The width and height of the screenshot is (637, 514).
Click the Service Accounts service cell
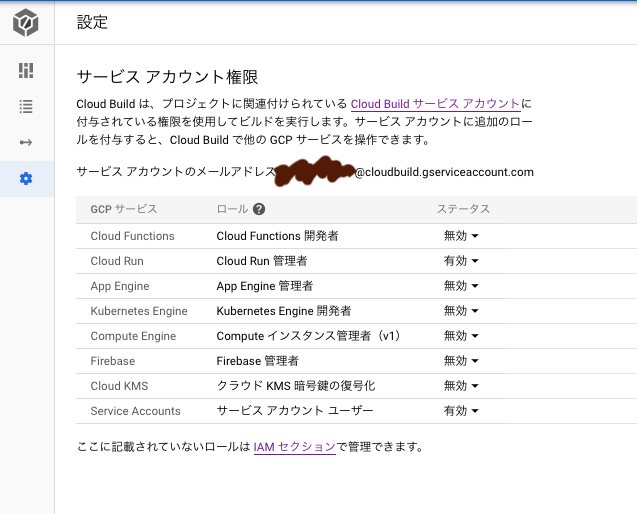point(135,411)
